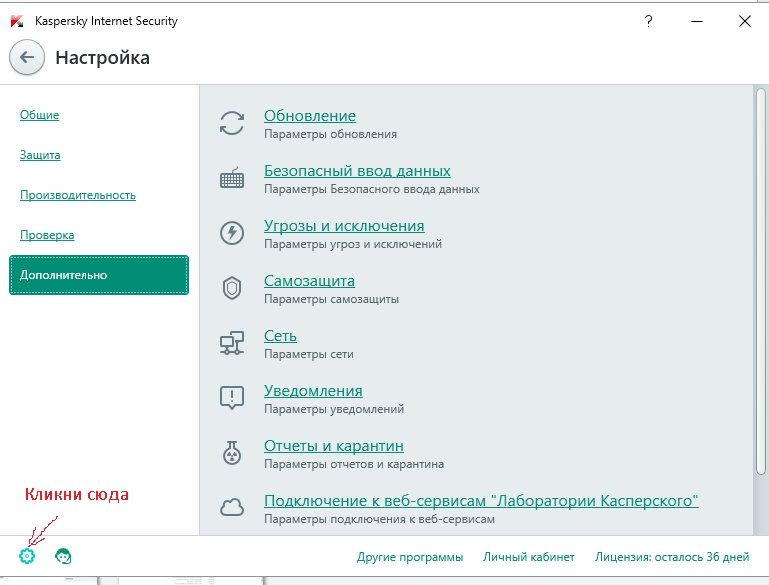Image resolution: width=769 pixels, height=585 pixels.
Task: Select the Производительность section
Action: (77, 195)
